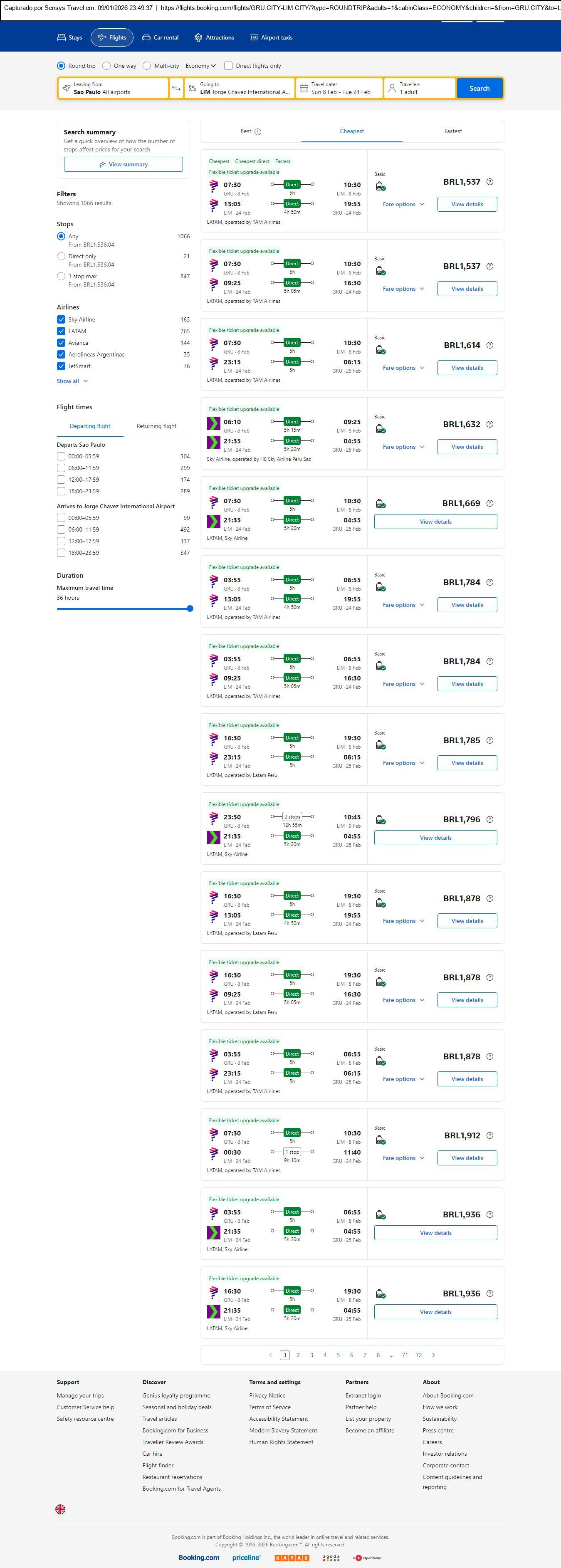Click the info icon beside the Best tab

pyautogui.click(x=258, y=131)
